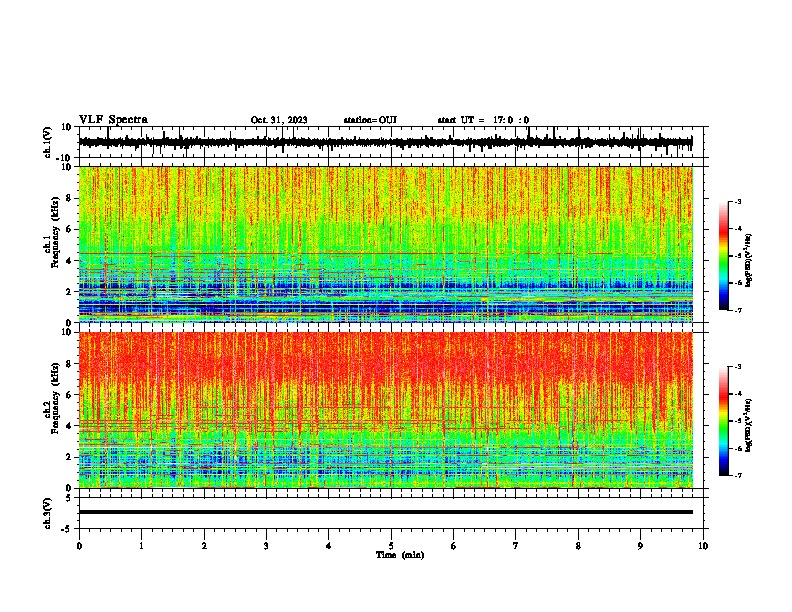Screen dimensions: 792x612
Task: Click the ch.1 color scale "log(PSD)" label
Action: [x=749, y=260]
